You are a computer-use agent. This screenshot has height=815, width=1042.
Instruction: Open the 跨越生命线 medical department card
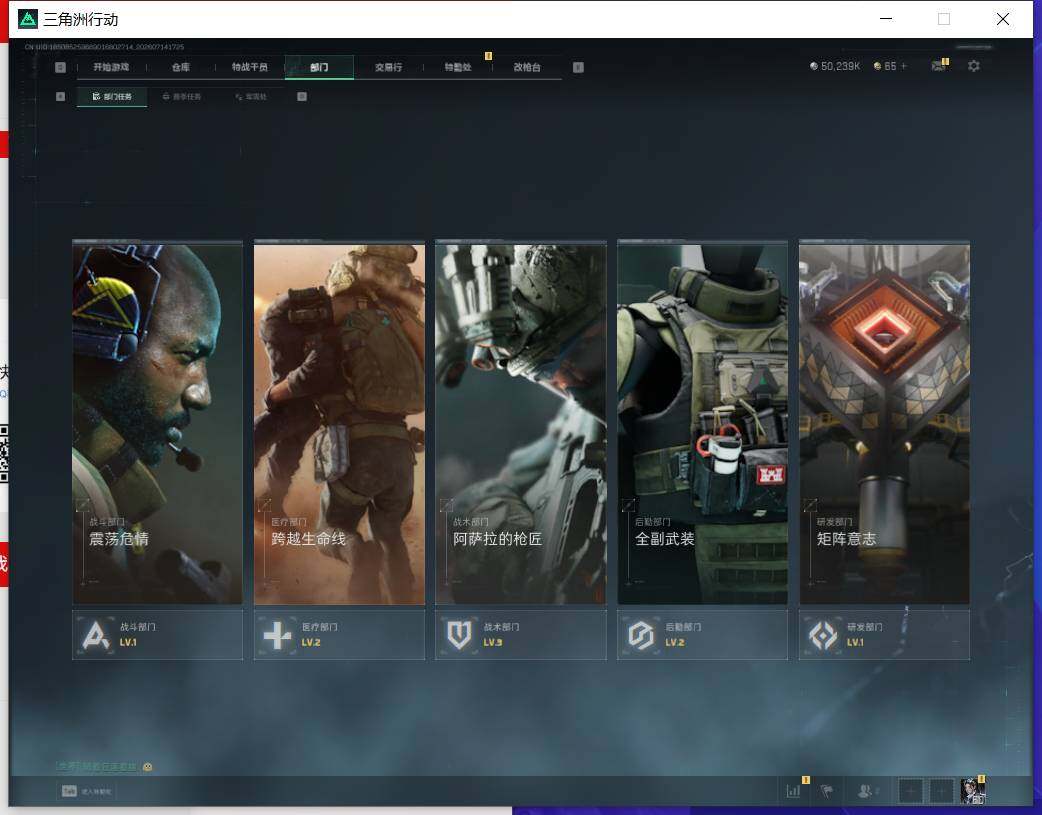(x=339, y=423)
